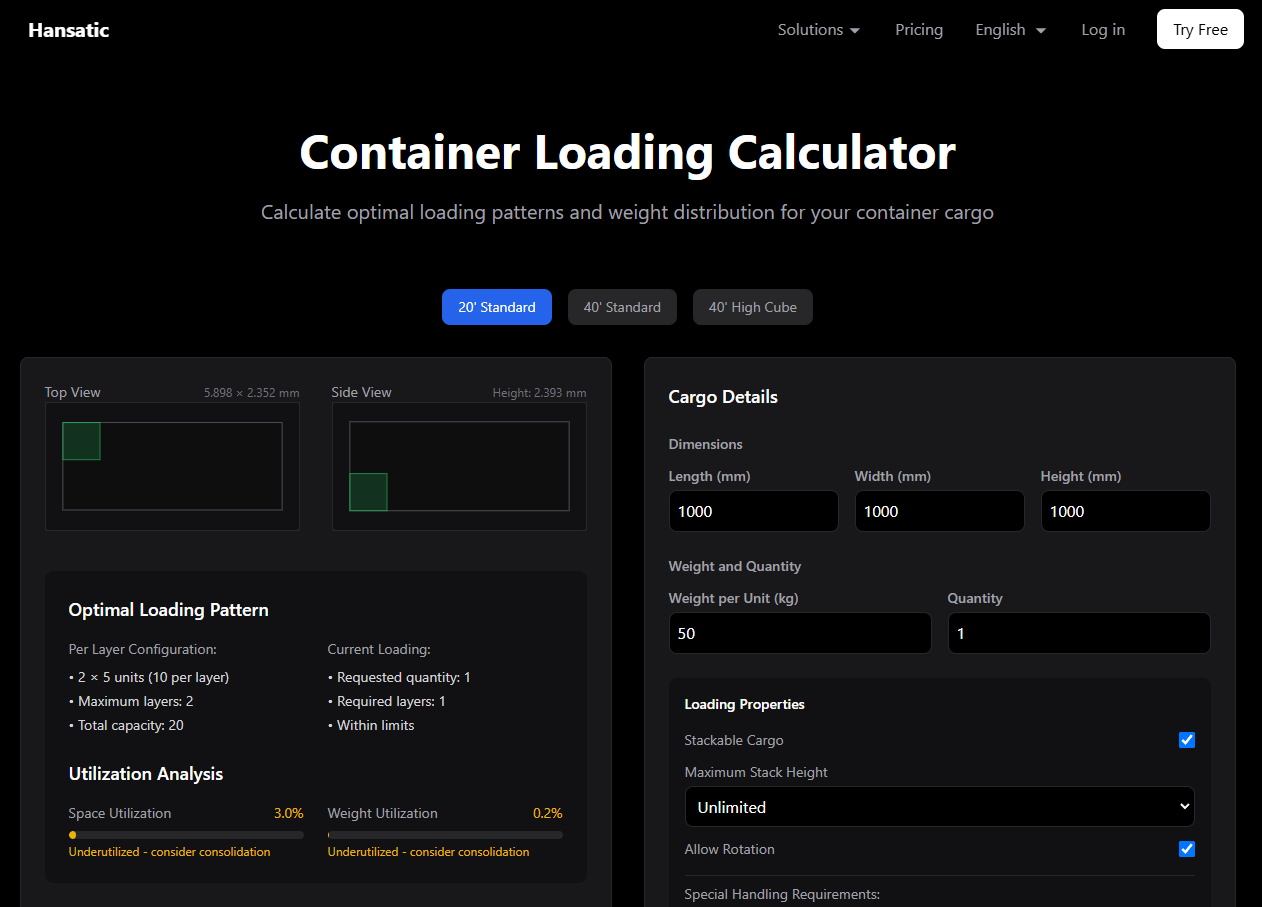
Task: Select the Width (mm) input field
Action: [x=939, y=511]
